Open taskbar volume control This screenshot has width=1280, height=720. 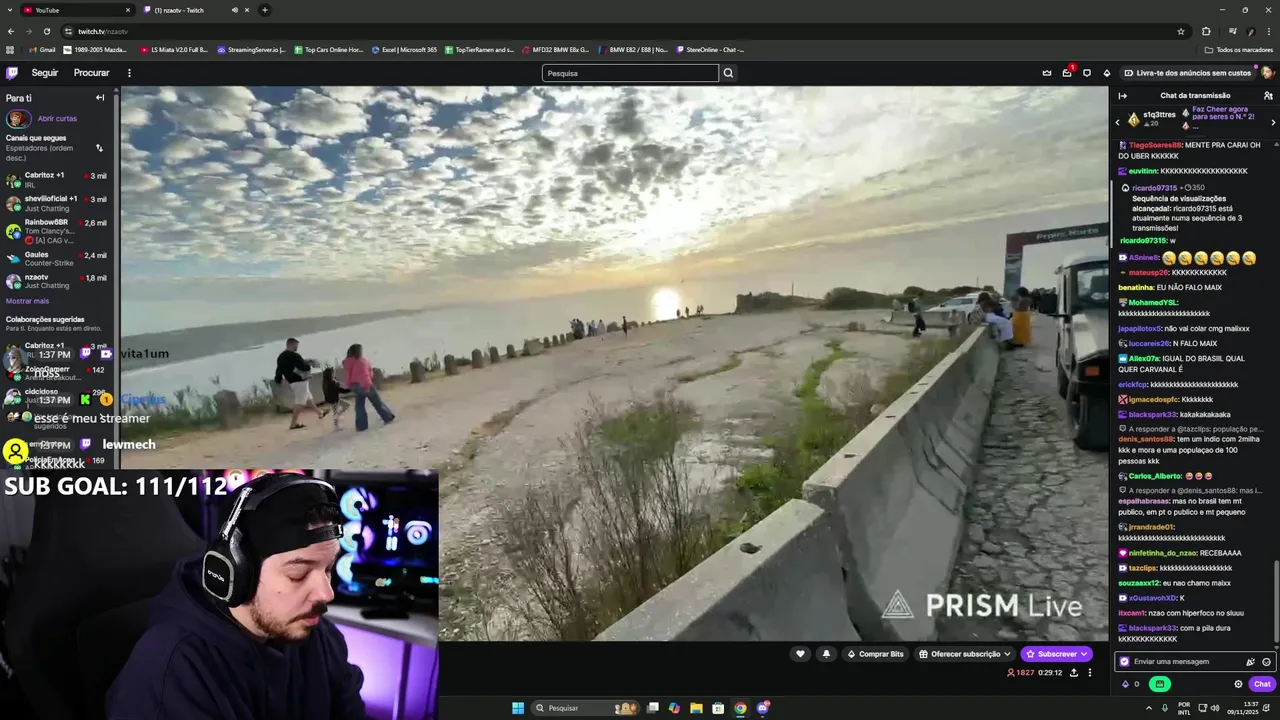[1214, 708]
